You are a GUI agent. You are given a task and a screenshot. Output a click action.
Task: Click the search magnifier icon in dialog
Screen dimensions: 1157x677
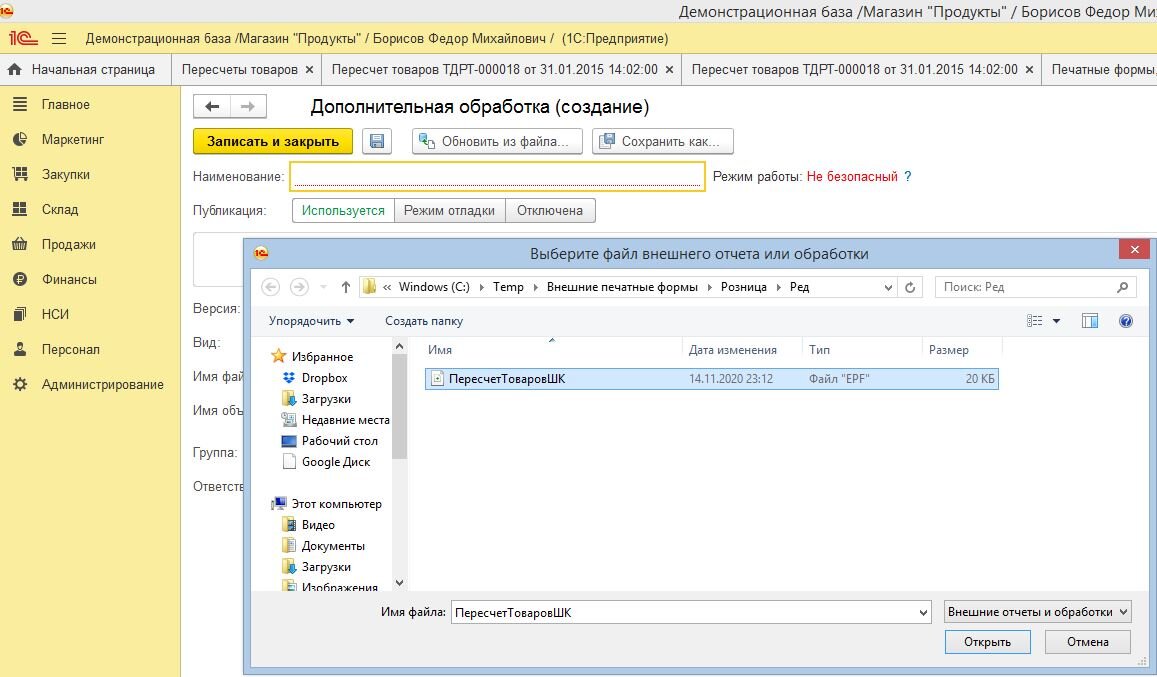[1122, 287]
